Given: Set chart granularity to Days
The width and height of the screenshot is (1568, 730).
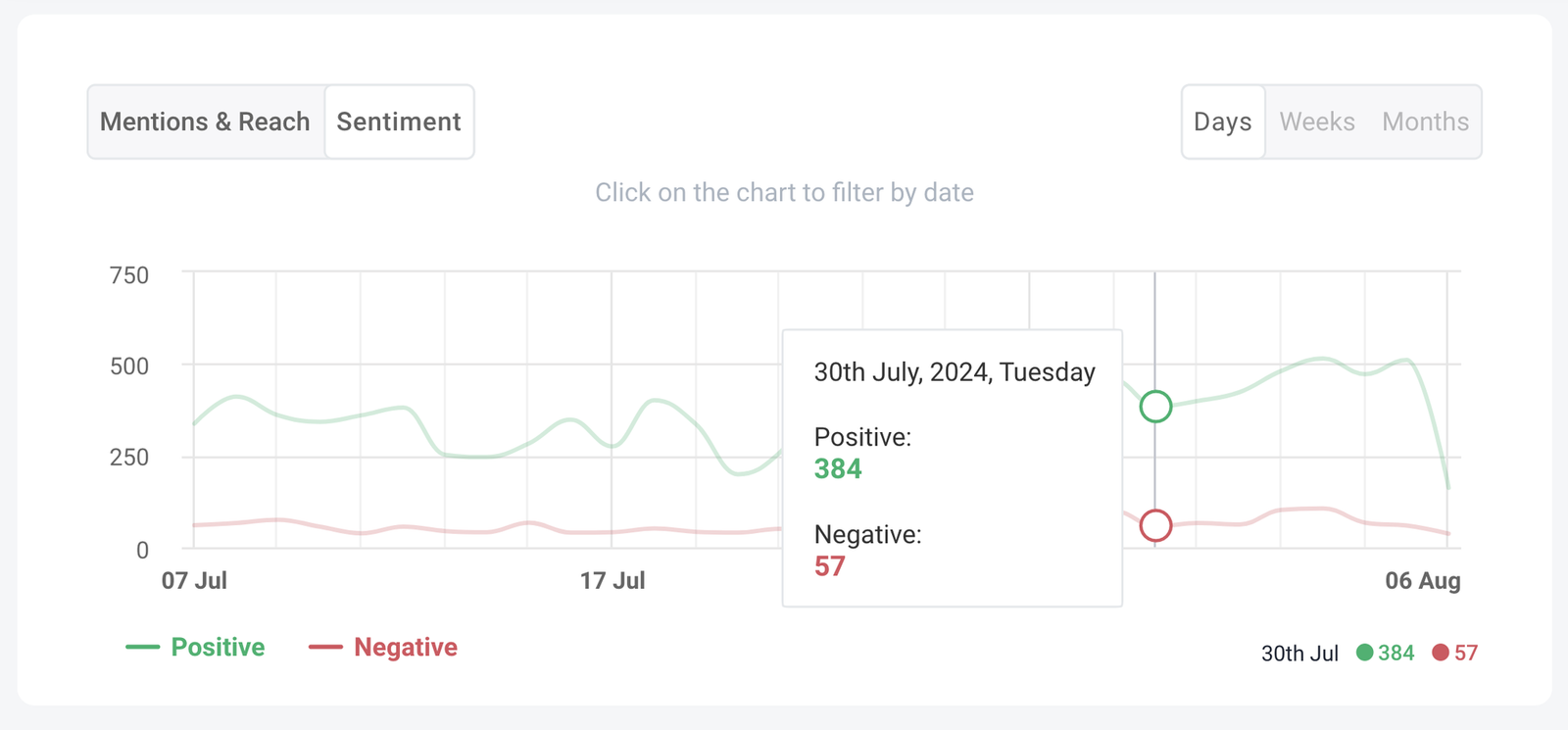Looking at the screenshot, I should 1222,122.
